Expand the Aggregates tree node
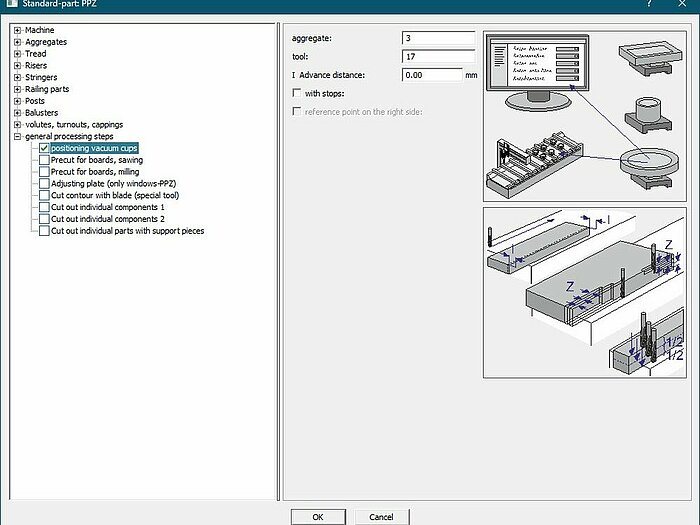Screen dimensions: 700x525 tap(17, 42)
